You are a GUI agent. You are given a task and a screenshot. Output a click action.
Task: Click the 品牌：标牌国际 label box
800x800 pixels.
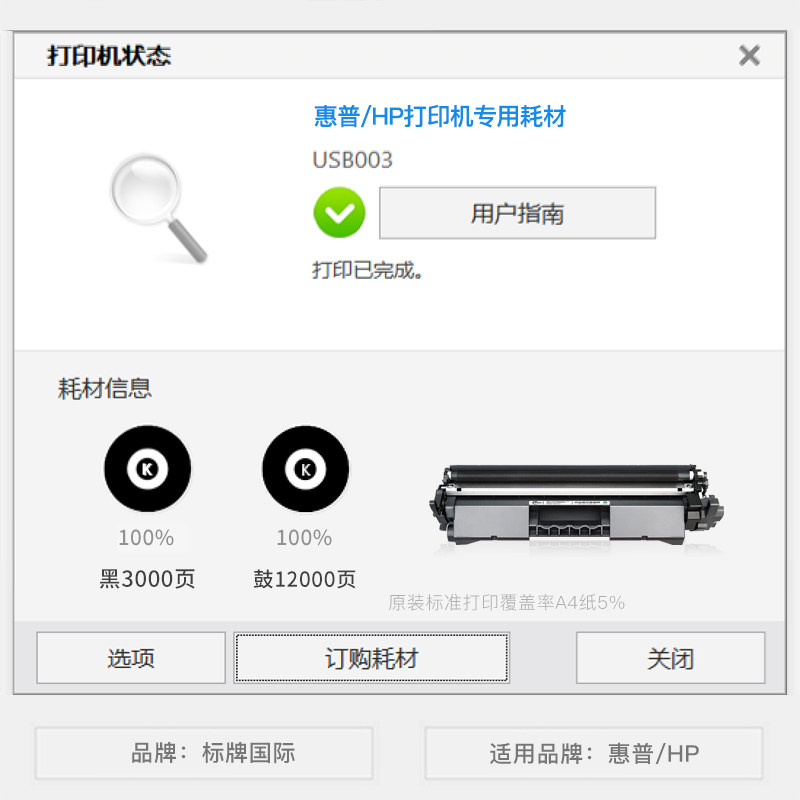(204, 753)
